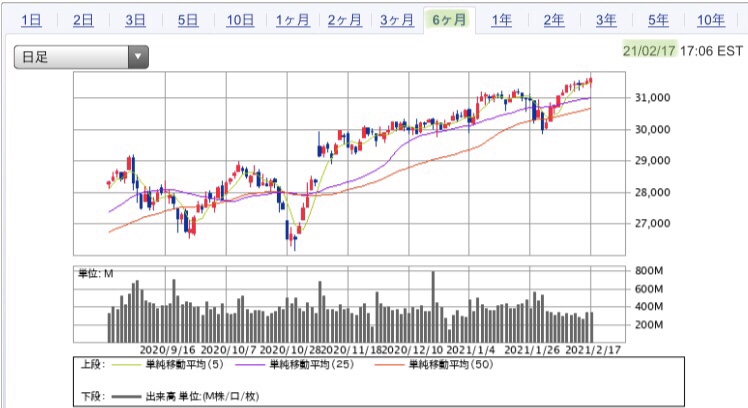This screenshot has height=408, width=748.
Task: Click the 800M volume axis label
Action: (649, 271)
